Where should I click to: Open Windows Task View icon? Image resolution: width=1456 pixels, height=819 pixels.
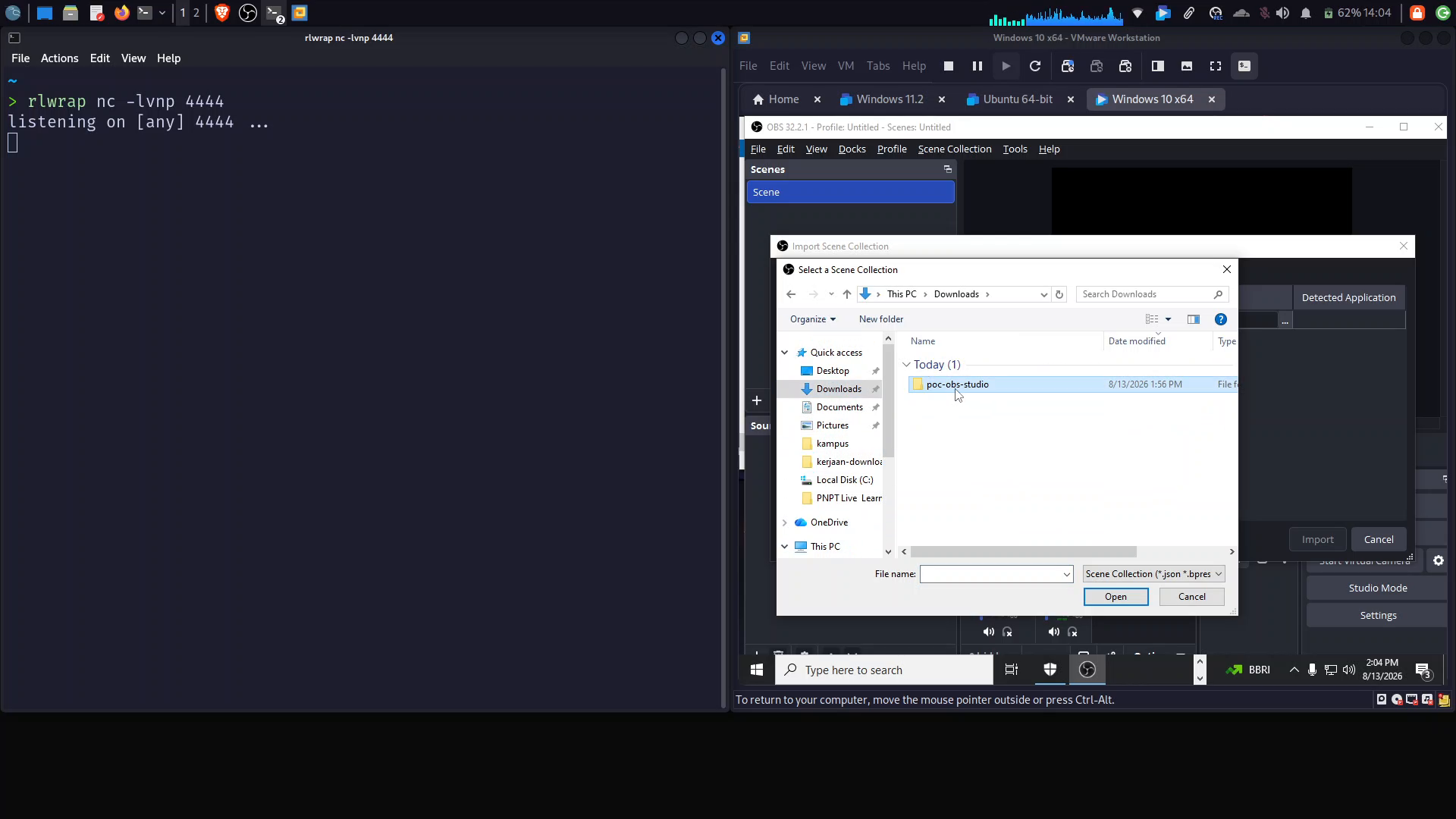[1012, 670]
